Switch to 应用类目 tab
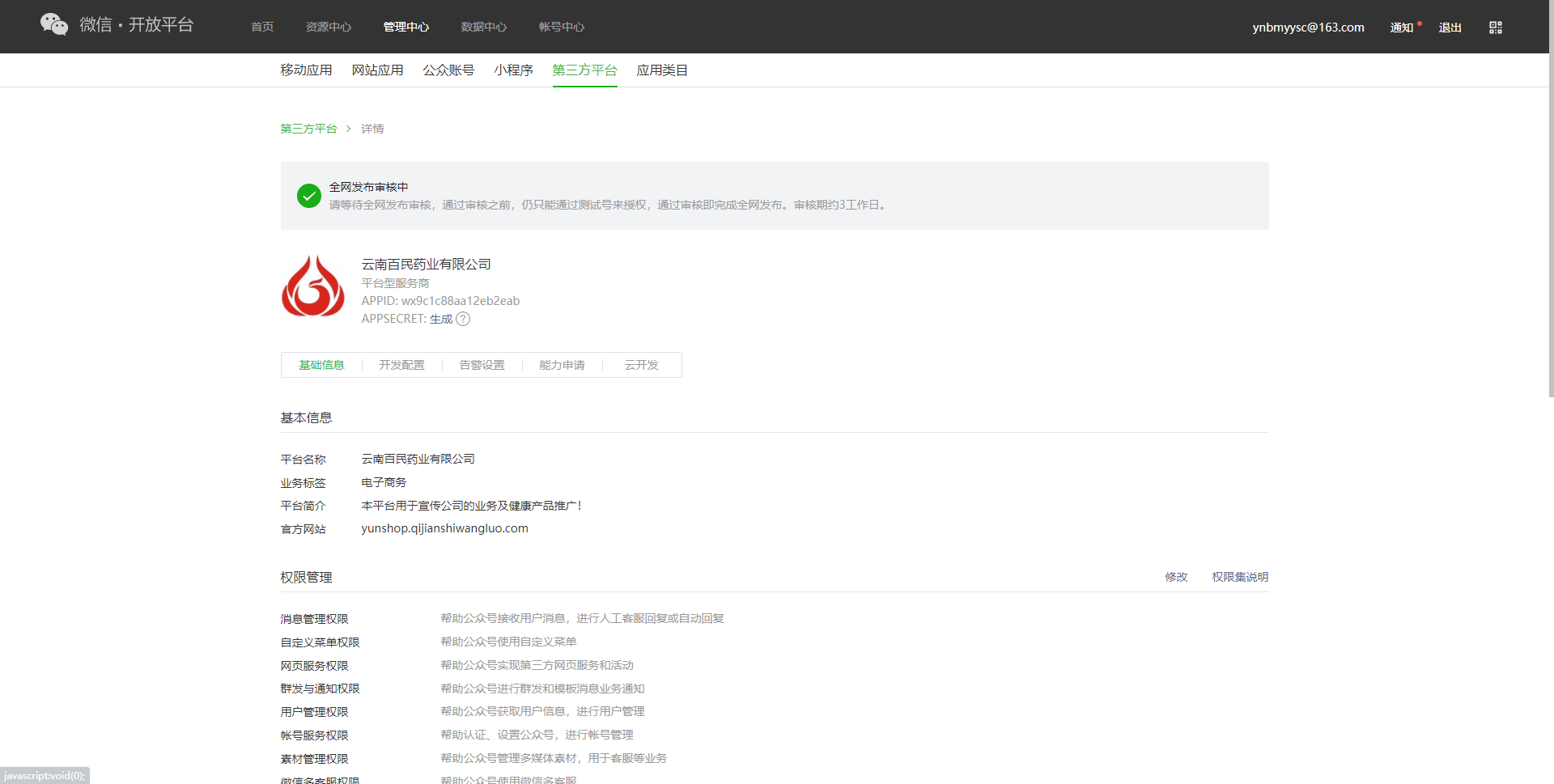Image resolution: width=1554 pixels, height=784 pixels. point(662,70)
